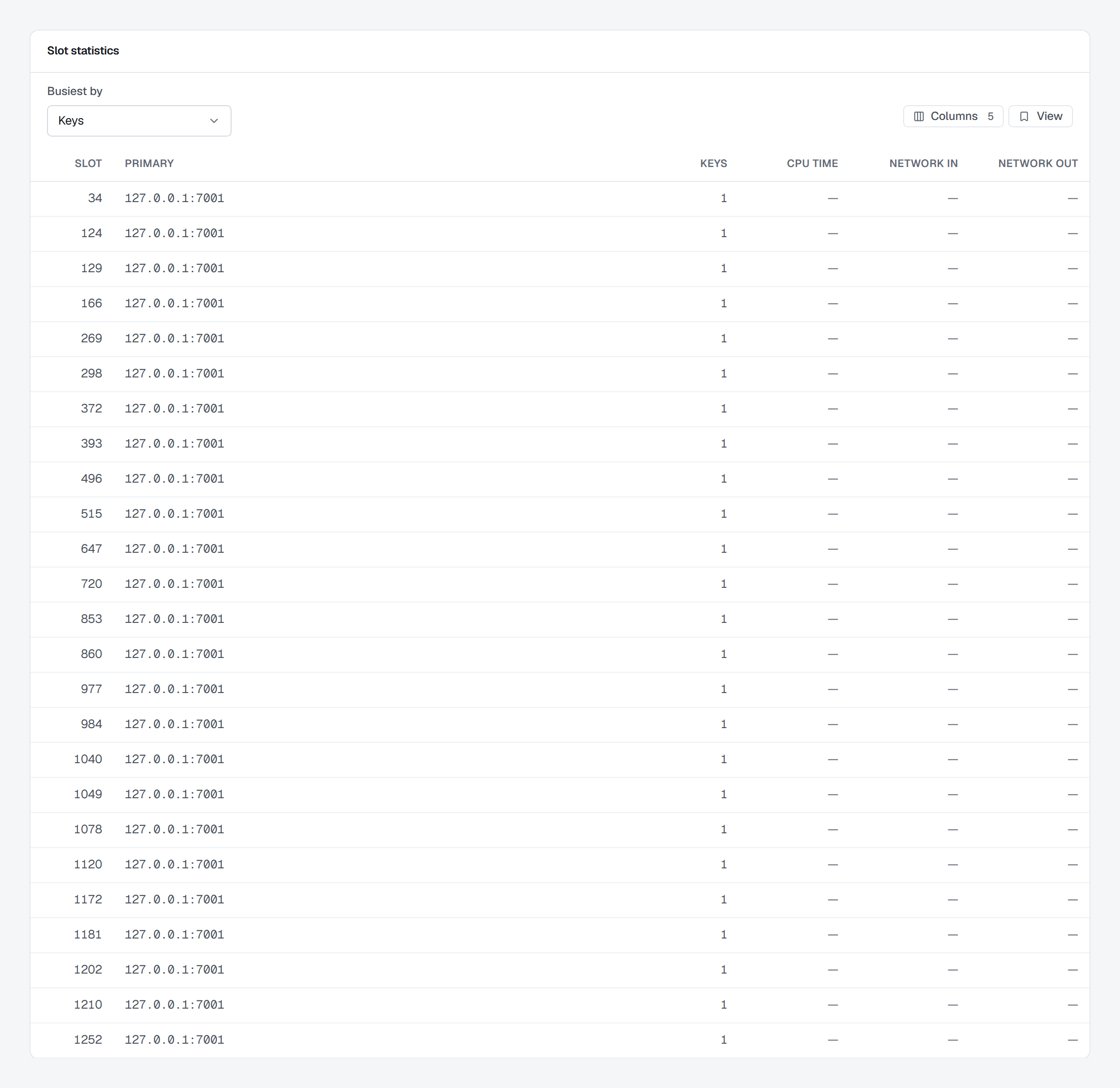1120x1088 pixels.
Task: Click the View bookmark button
Action: pos(1040,116)
